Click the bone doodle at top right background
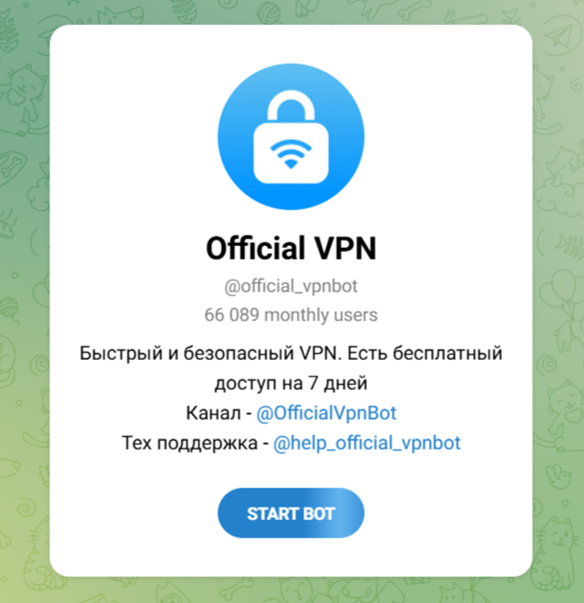 410,12
